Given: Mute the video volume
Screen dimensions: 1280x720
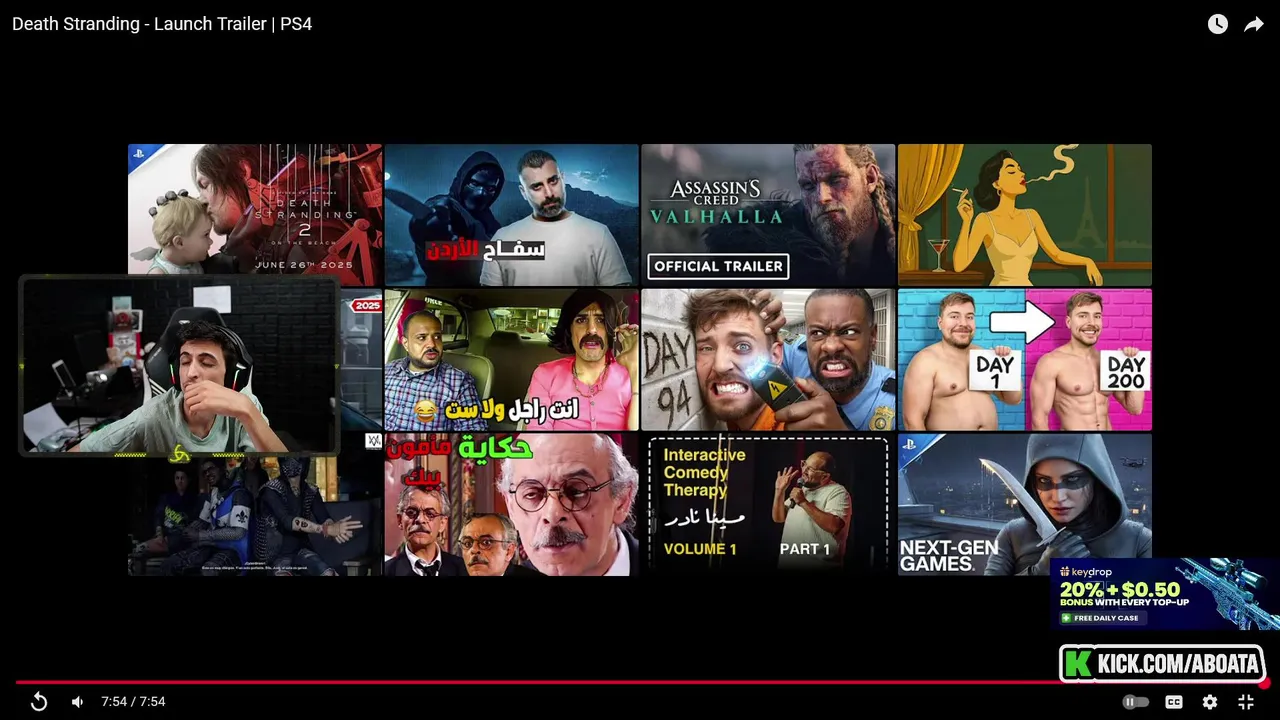Looking at the screenshot, I should point(77,702).
